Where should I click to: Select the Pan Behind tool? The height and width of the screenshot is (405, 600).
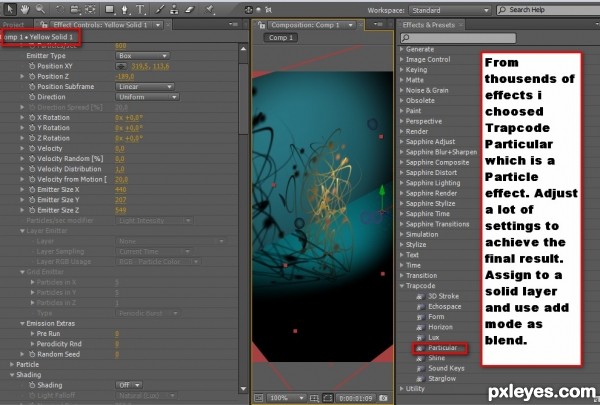(90, 9)
